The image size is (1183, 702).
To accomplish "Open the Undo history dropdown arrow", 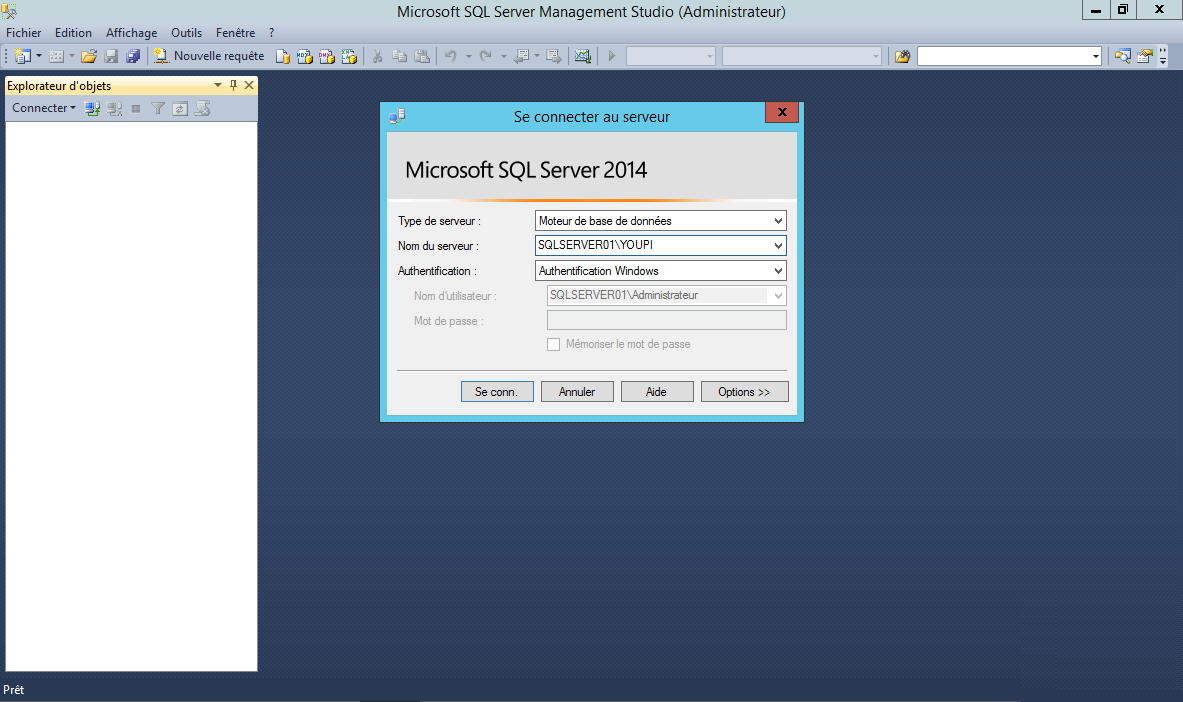I will point(469,56).
